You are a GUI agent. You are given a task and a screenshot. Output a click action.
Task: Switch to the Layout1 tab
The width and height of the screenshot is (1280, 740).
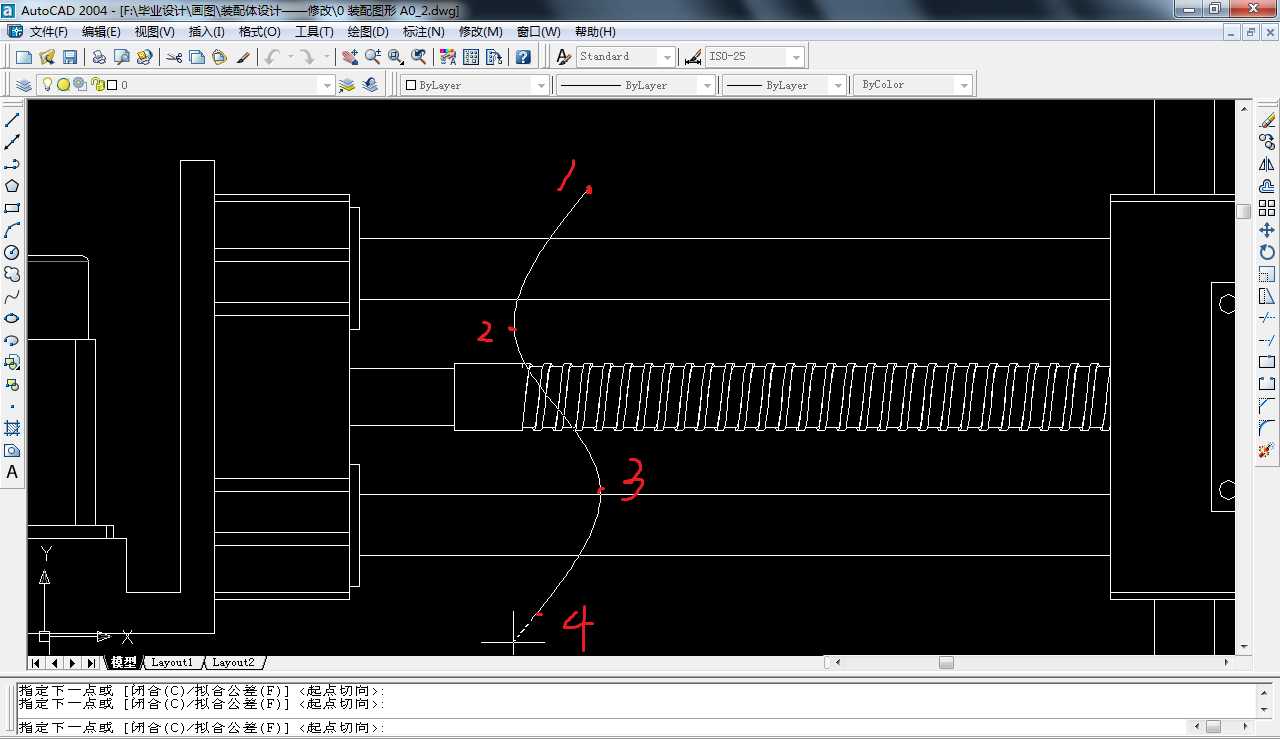(173, 663)
